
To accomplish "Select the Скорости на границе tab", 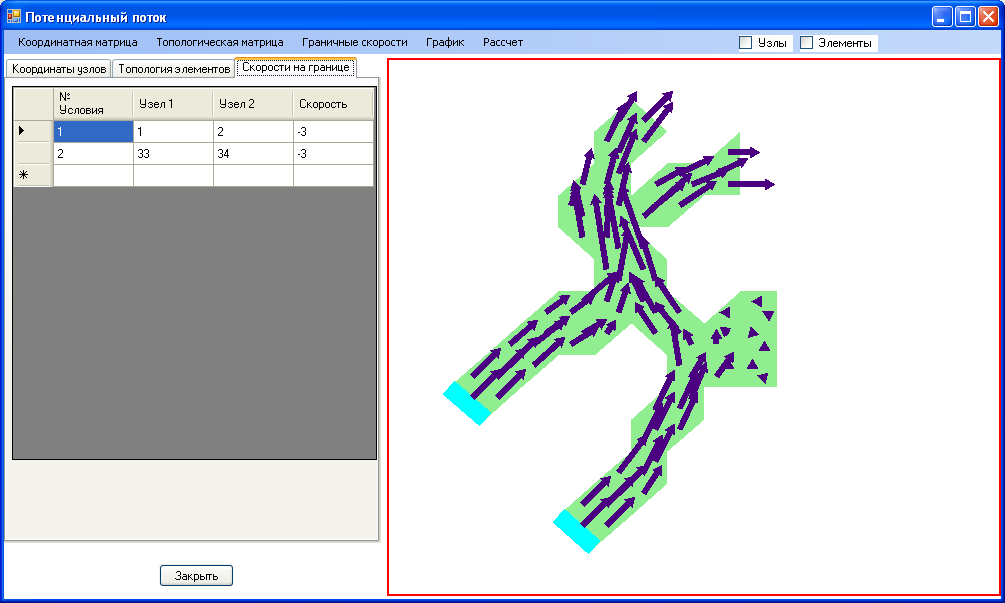I will [295, 67].
